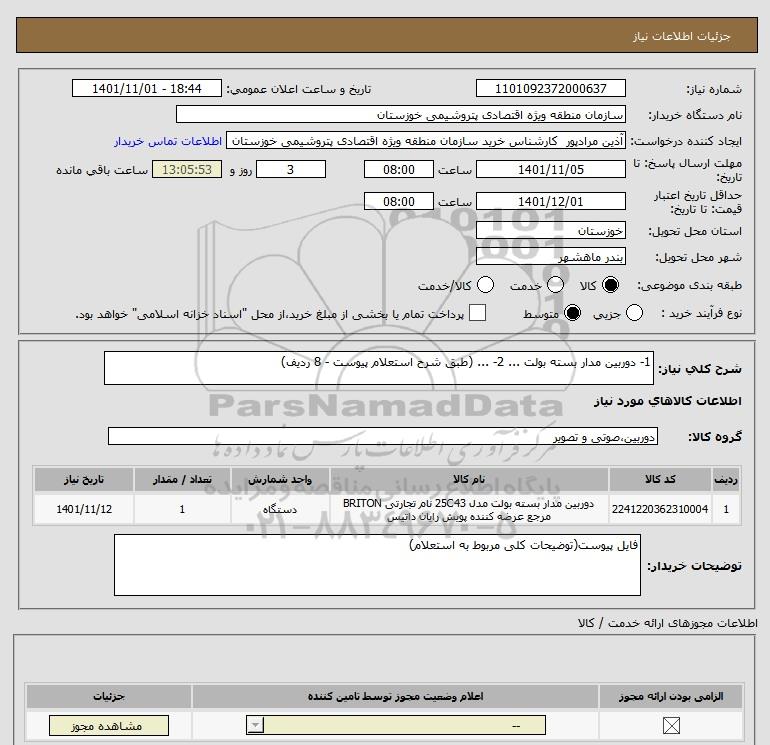The width and height of the screenshot is (770, 745).
Task: Click the announcement date field 1401/11/01 - 18:44
Action: 146,88
